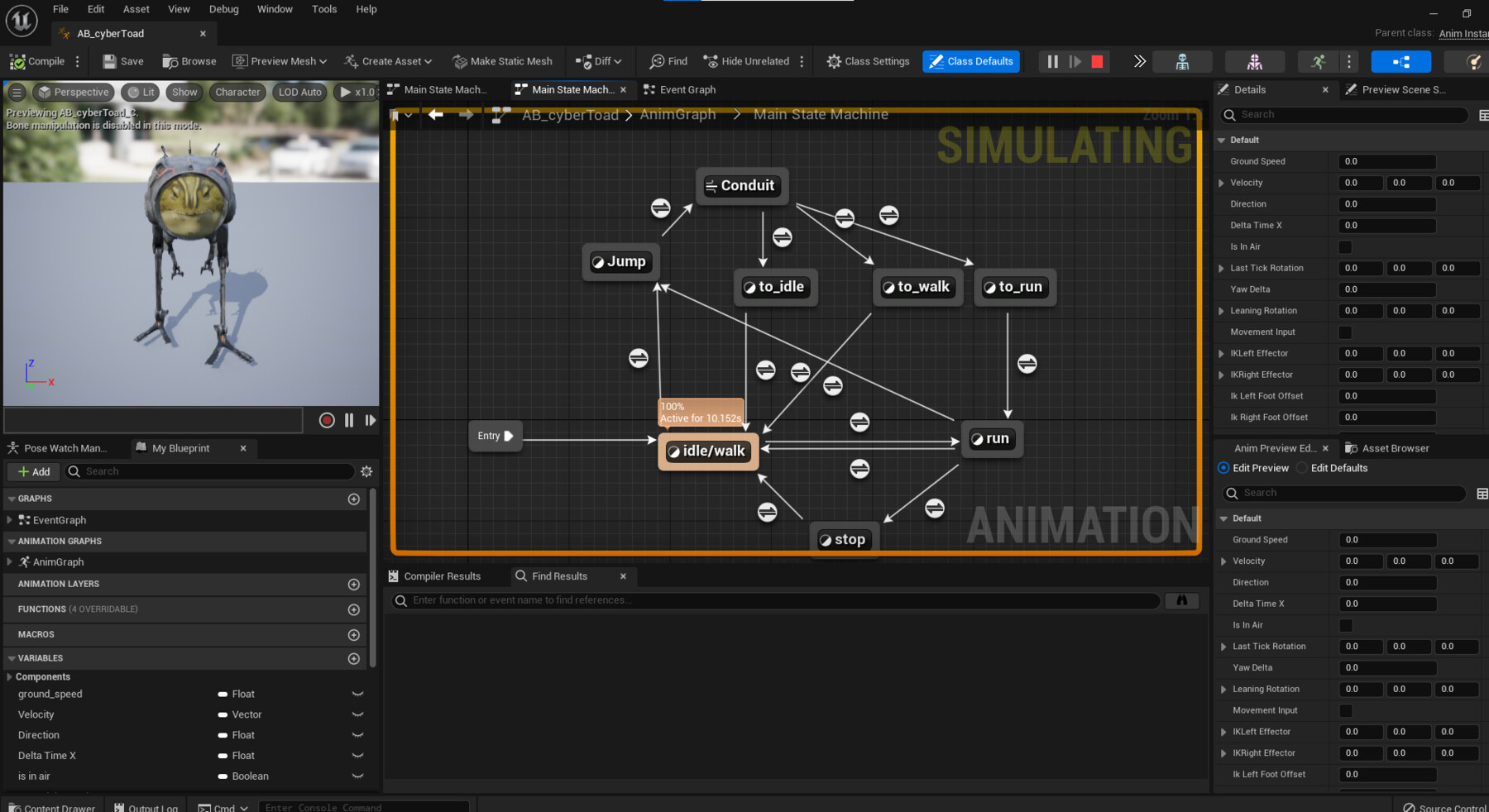
Task: Expand the Velocity values in Details
Action: [1222, 182]
